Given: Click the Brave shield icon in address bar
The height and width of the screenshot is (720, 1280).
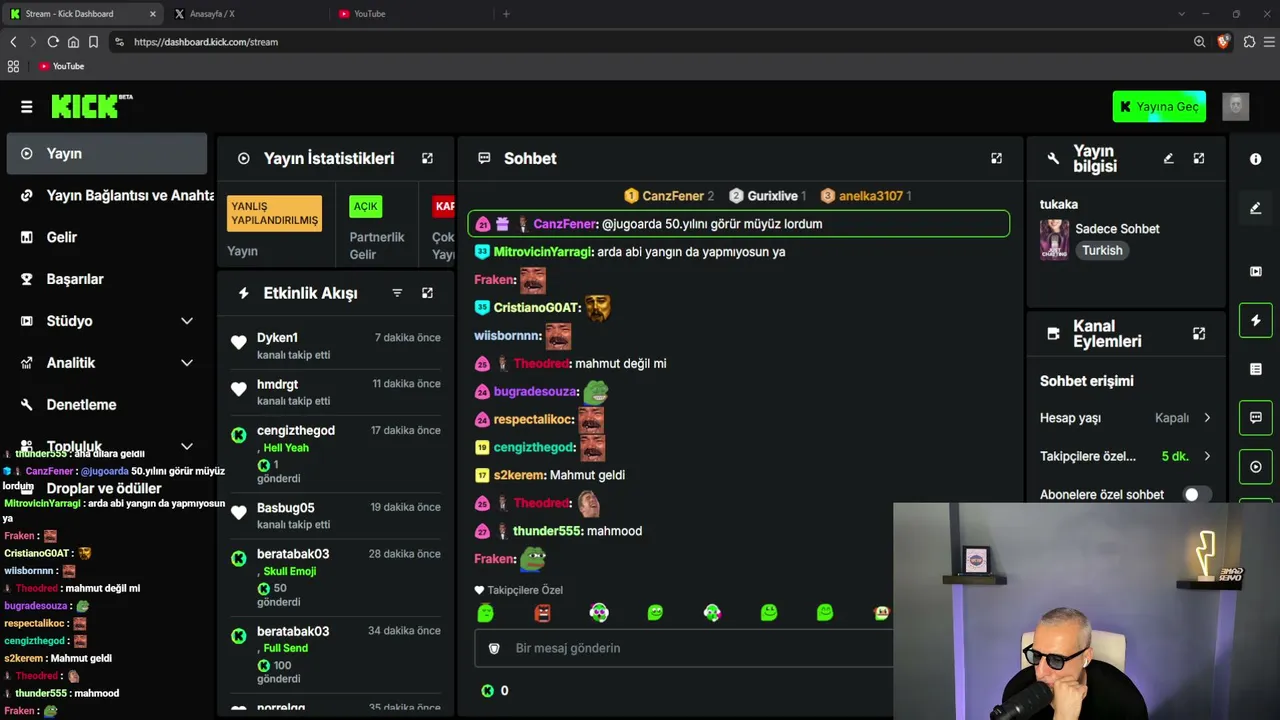Looking at the screenshot, I should tap(1223, 42).
